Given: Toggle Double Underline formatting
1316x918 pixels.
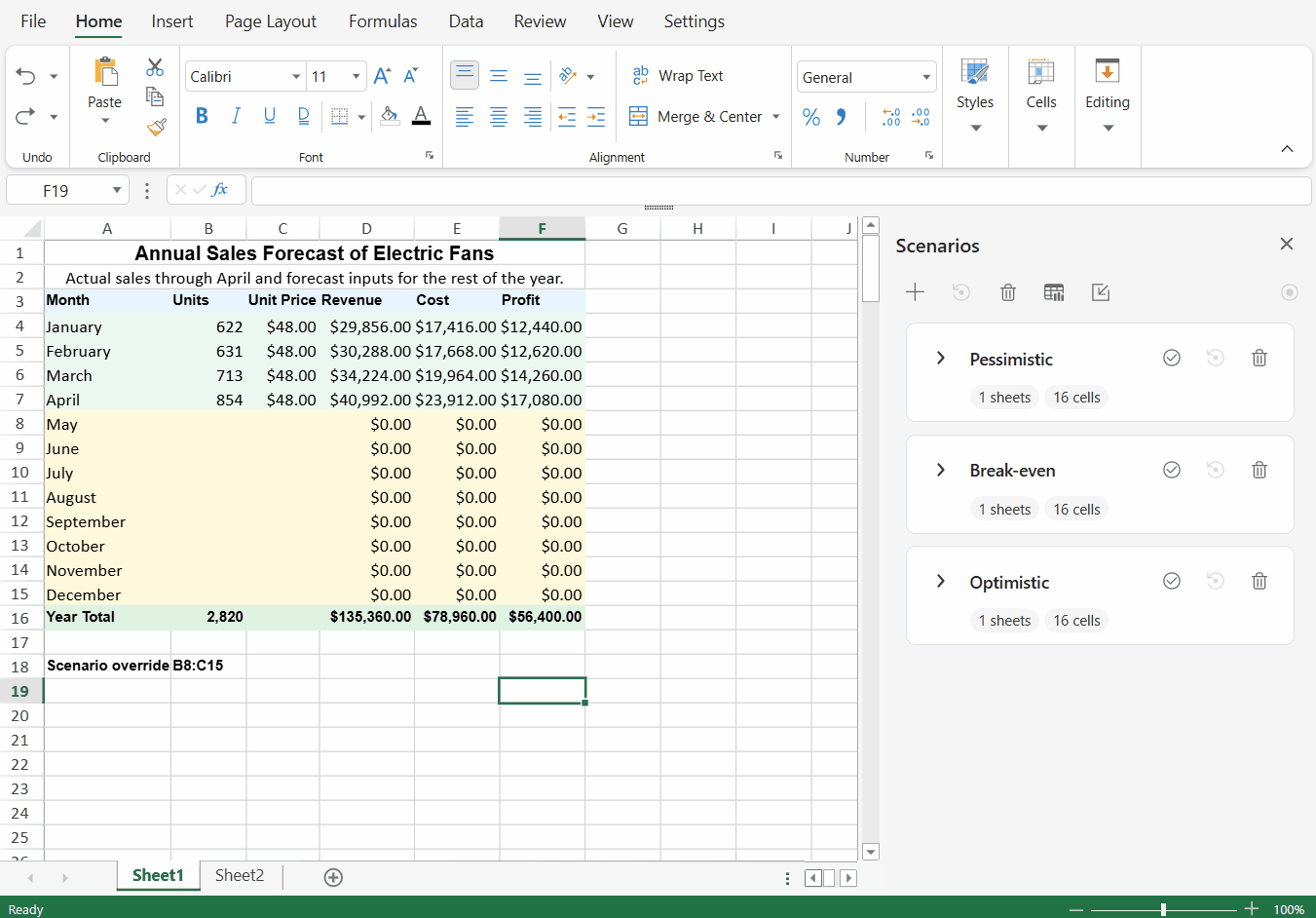Looking at the screenshot, I should point(303,116).
